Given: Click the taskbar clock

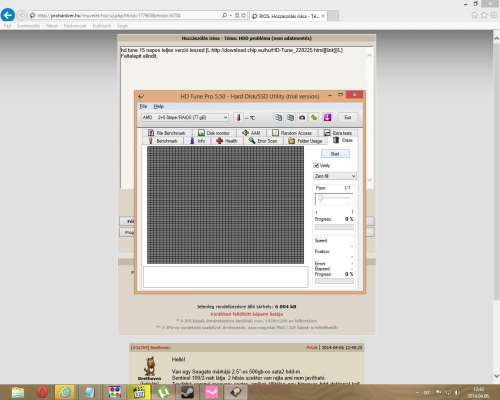Looking at the screenshot, I should pos(478,392).
